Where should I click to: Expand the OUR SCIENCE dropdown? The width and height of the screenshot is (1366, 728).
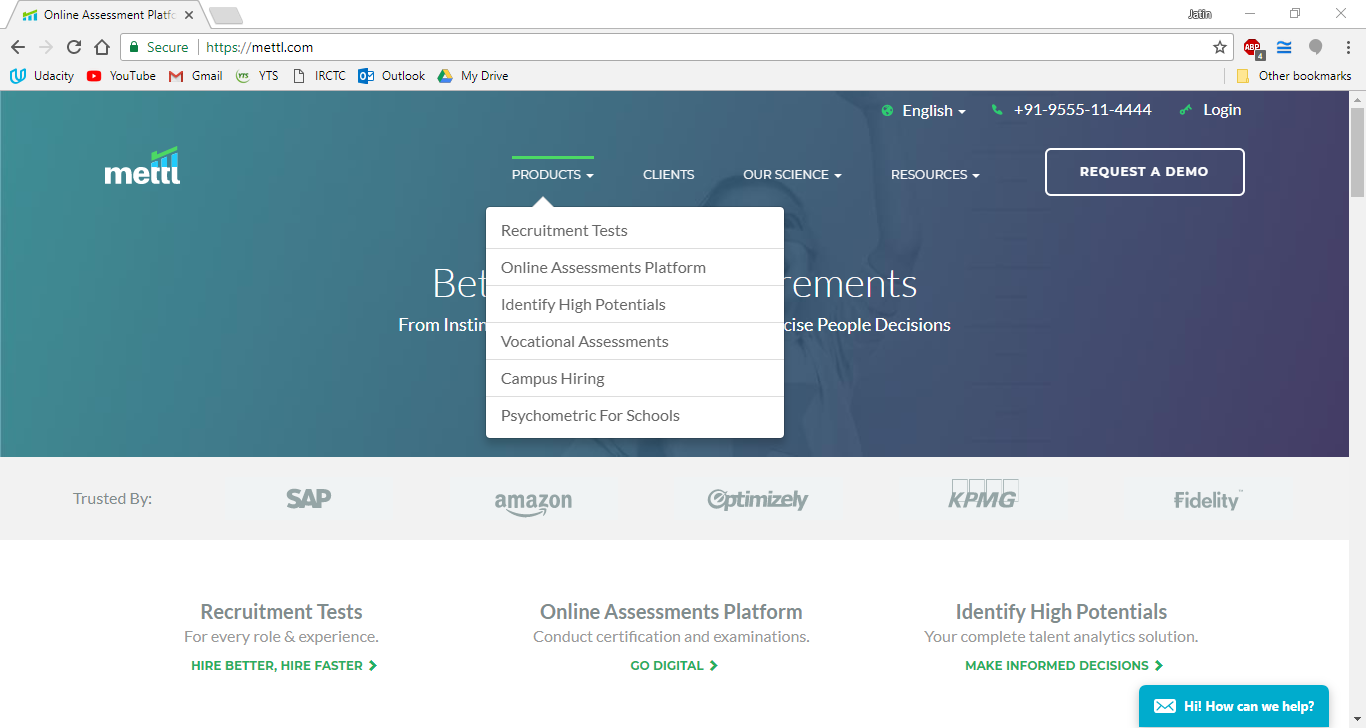point(792,174)
